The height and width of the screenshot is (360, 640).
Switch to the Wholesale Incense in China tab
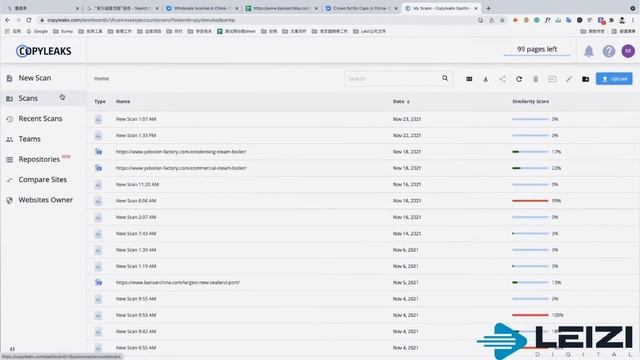coord(202,8)
